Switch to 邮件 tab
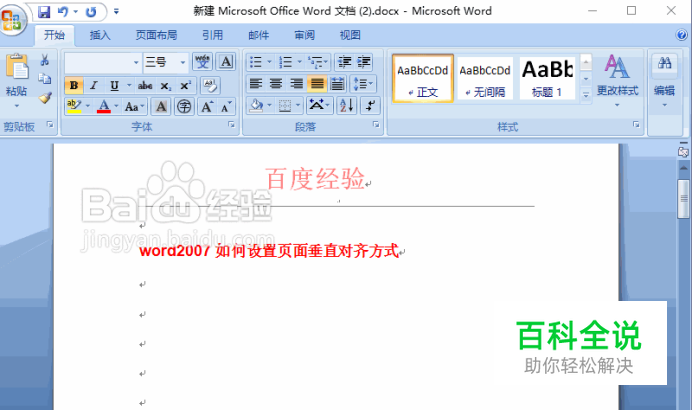 click(x=258, y=35)
